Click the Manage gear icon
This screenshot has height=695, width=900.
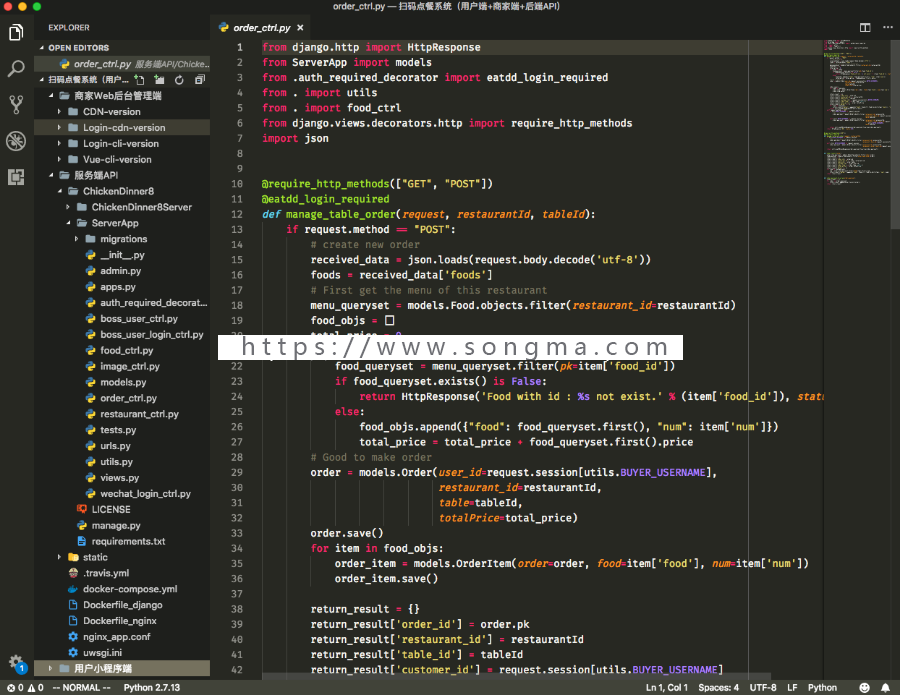[x=16, y=662]
